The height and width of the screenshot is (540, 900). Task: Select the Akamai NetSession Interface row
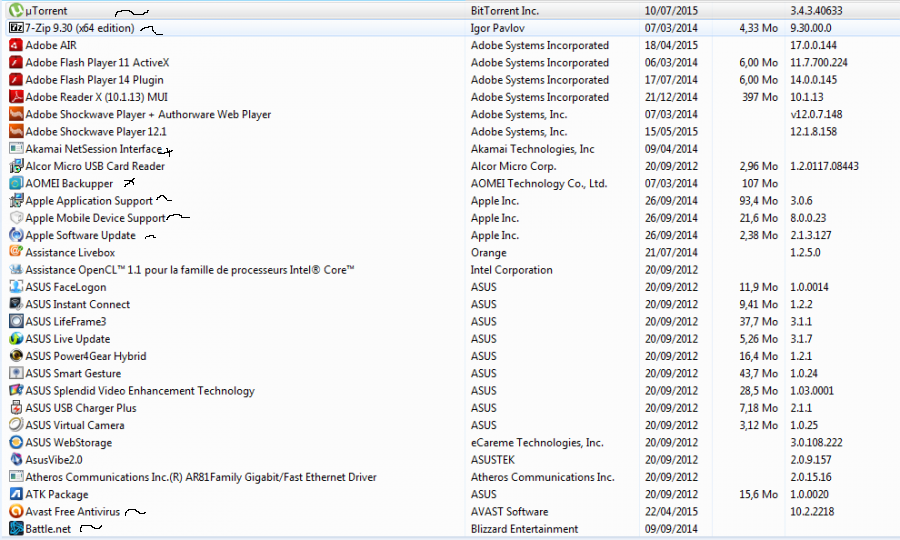point(92,149)
